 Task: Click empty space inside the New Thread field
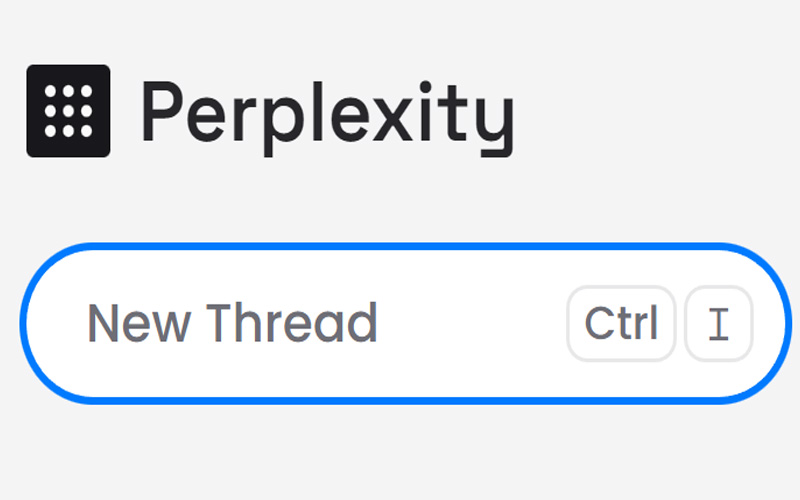[470, 323]
